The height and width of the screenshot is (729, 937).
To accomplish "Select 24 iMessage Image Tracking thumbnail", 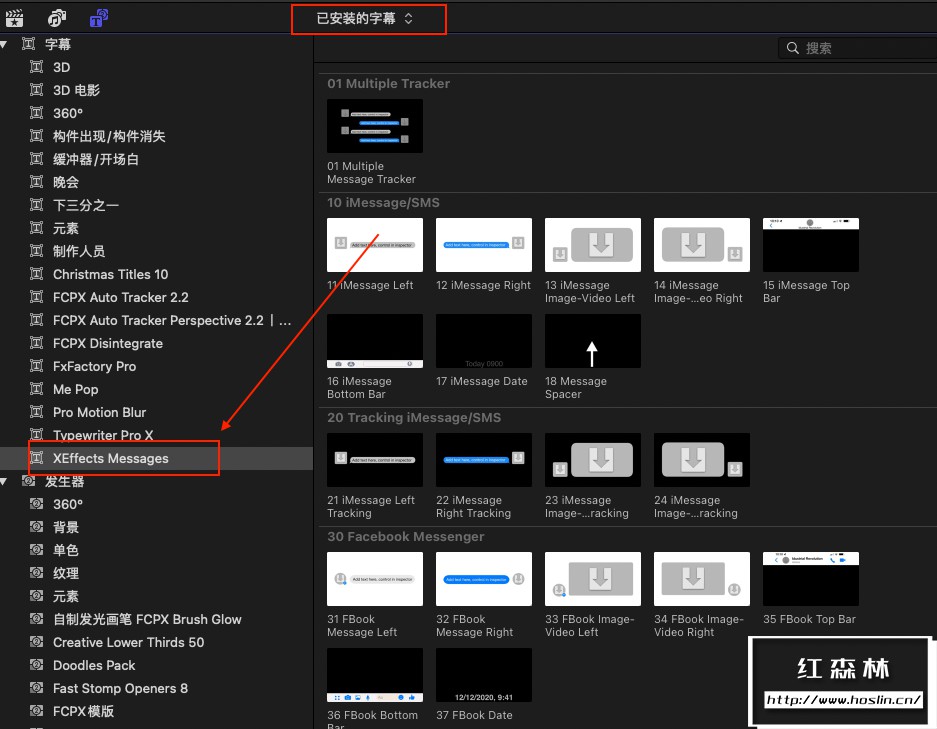I will click(x=702, y=460).
